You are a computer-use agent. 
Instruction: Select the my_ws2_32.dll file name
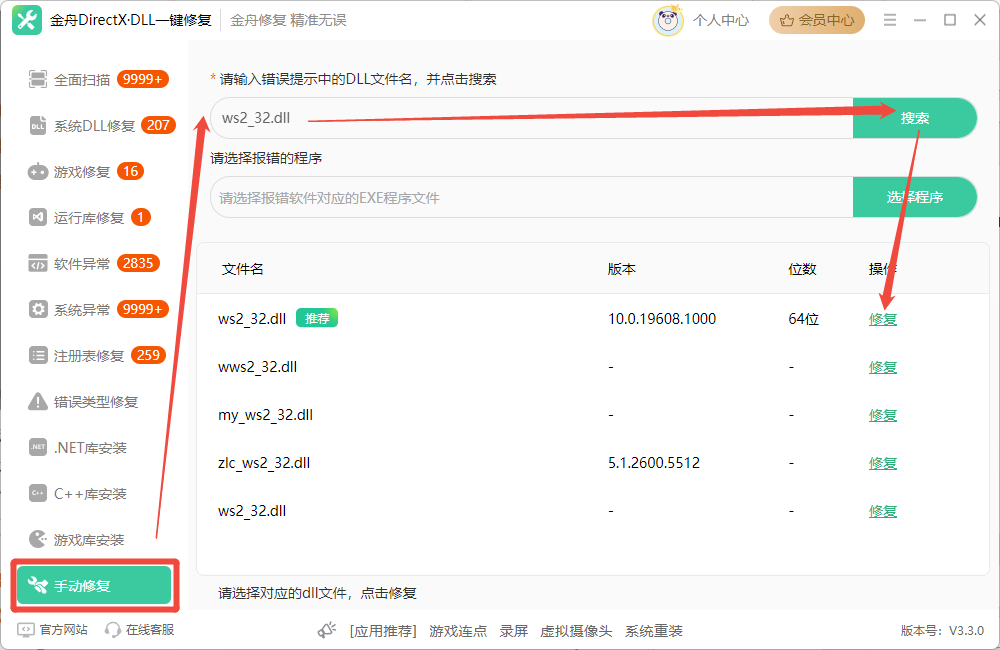(265, 415)
